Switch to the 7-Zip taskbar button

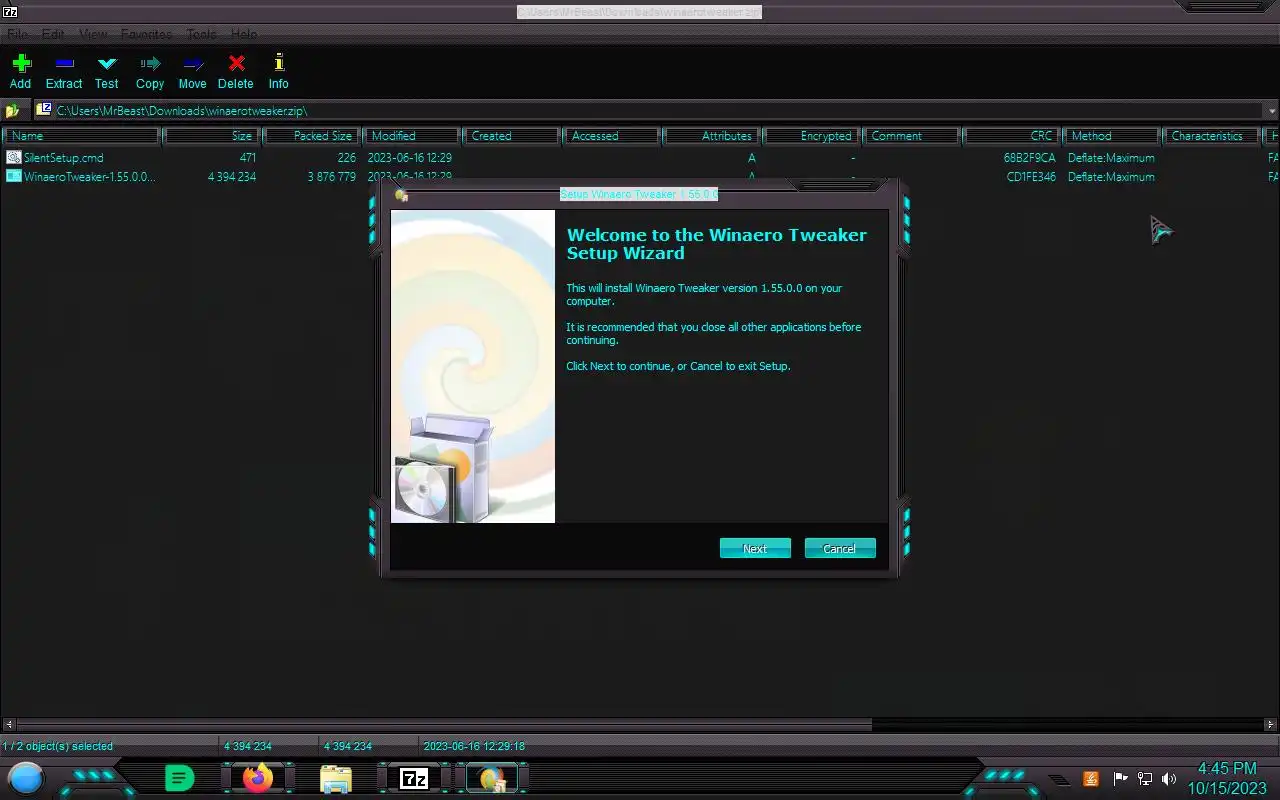coord(414,778)
